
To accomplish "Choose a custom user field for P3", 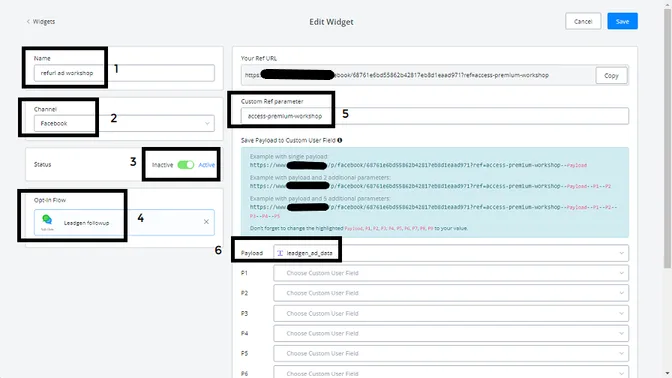I will click(451, 313).
